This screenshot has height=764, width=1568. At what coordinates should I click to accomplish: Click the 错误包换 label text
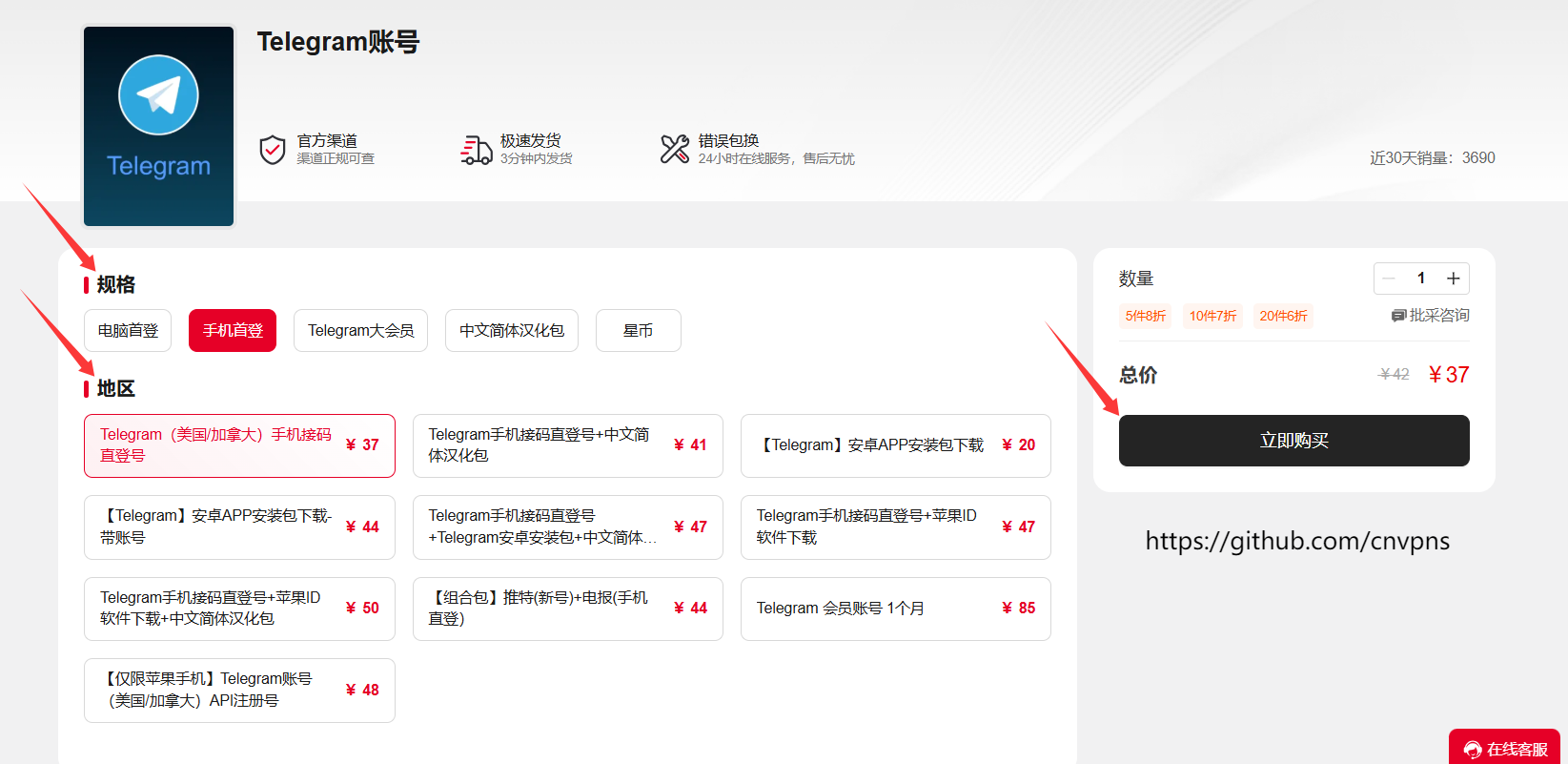(x=729, y=141)
